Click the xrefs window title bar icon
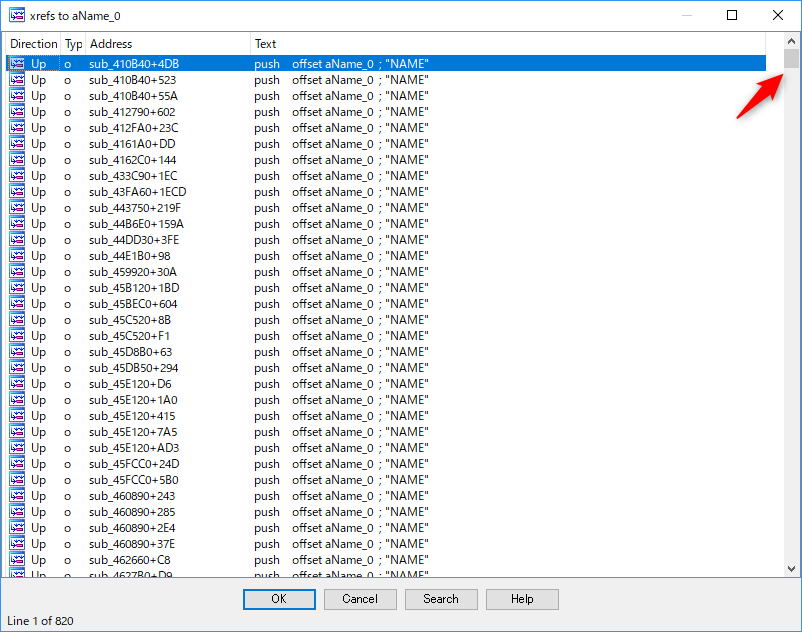The image size is (802, 632). tap(16, 15)
